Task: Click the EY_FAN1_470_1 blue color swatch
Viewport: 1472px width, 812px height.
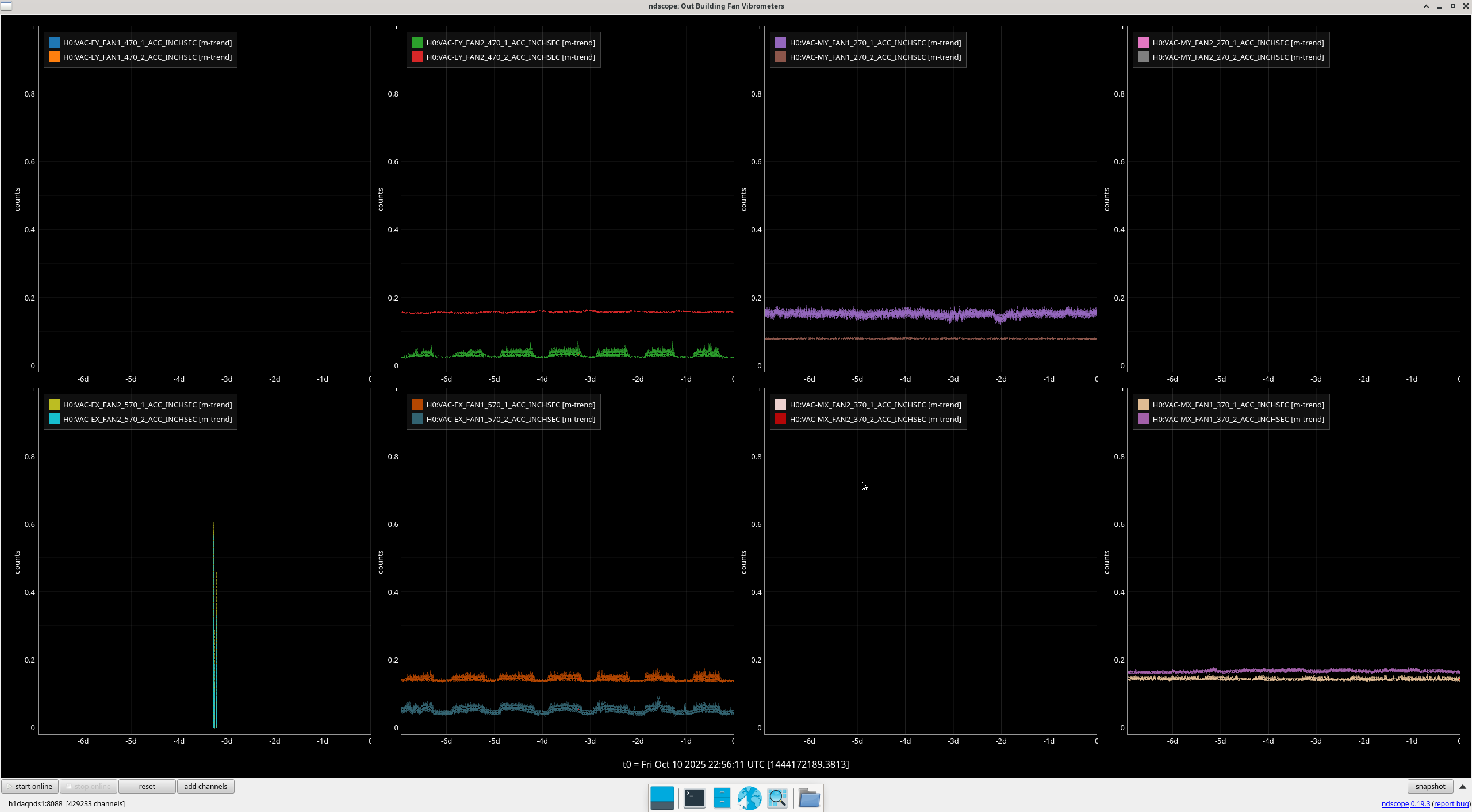Action: pos(54,43)
